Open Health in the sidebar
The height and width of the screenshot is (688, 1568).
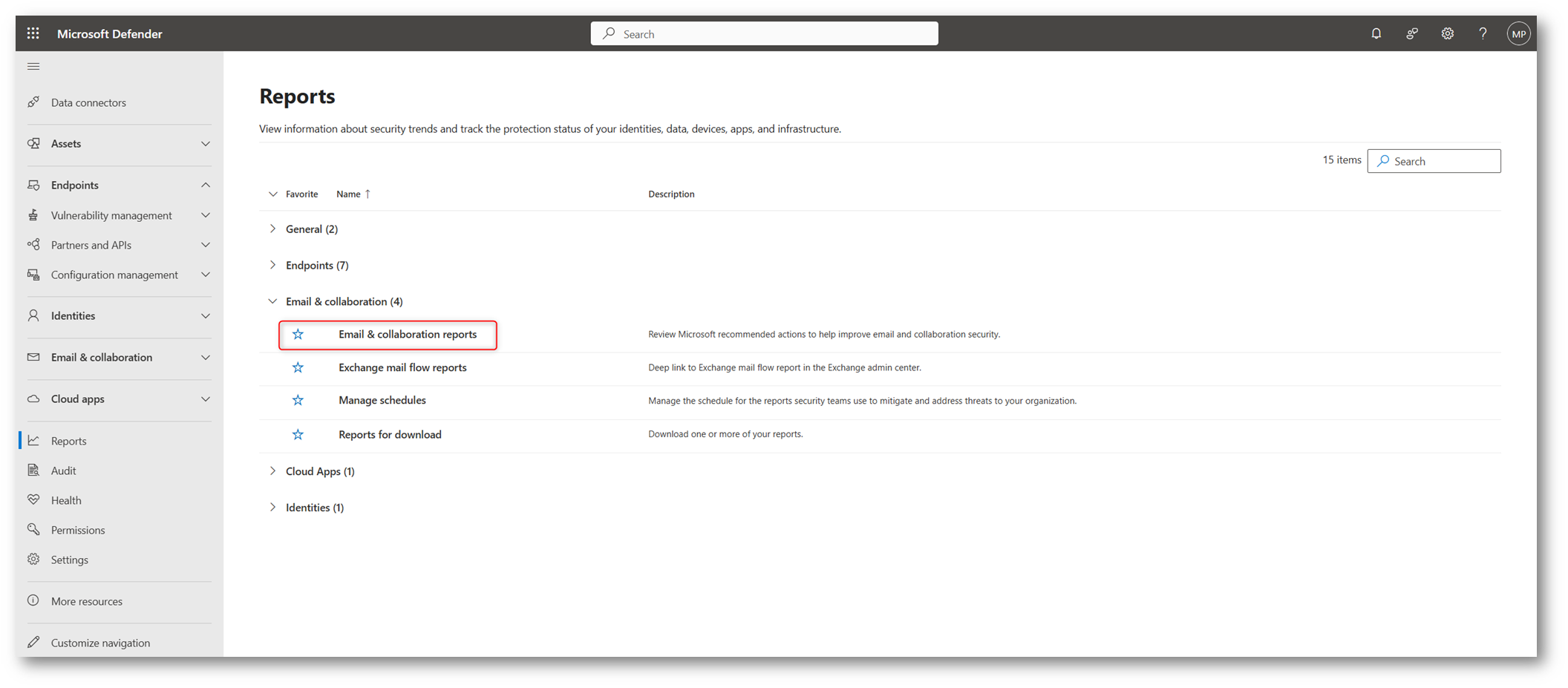[66, 500]
